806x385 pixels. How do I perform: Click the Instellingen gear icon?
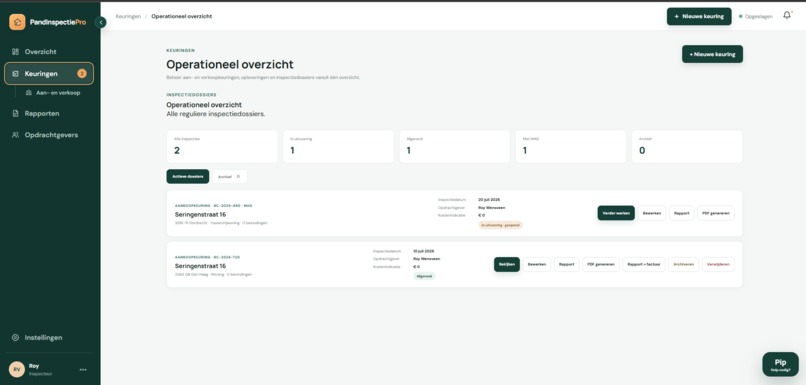pyautogui.click(x=15, y=338)
